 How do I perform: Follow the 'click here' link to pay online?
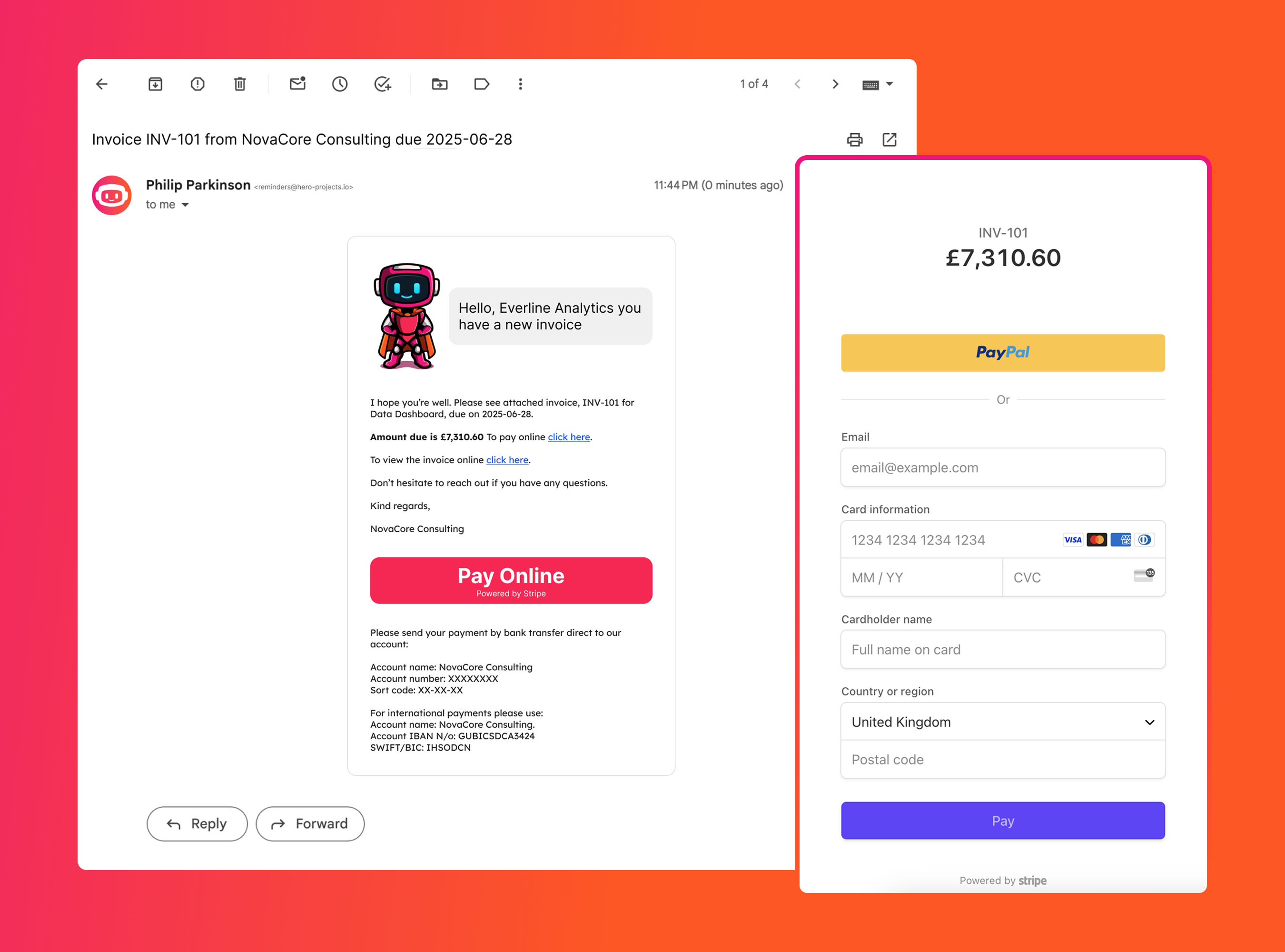(569, 437)
